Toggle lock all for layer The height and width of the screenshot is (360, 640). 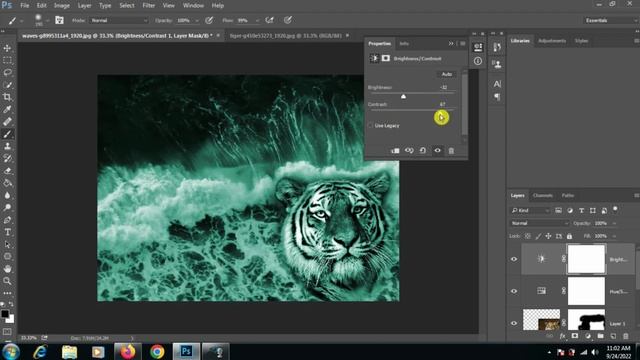point(569,236)
